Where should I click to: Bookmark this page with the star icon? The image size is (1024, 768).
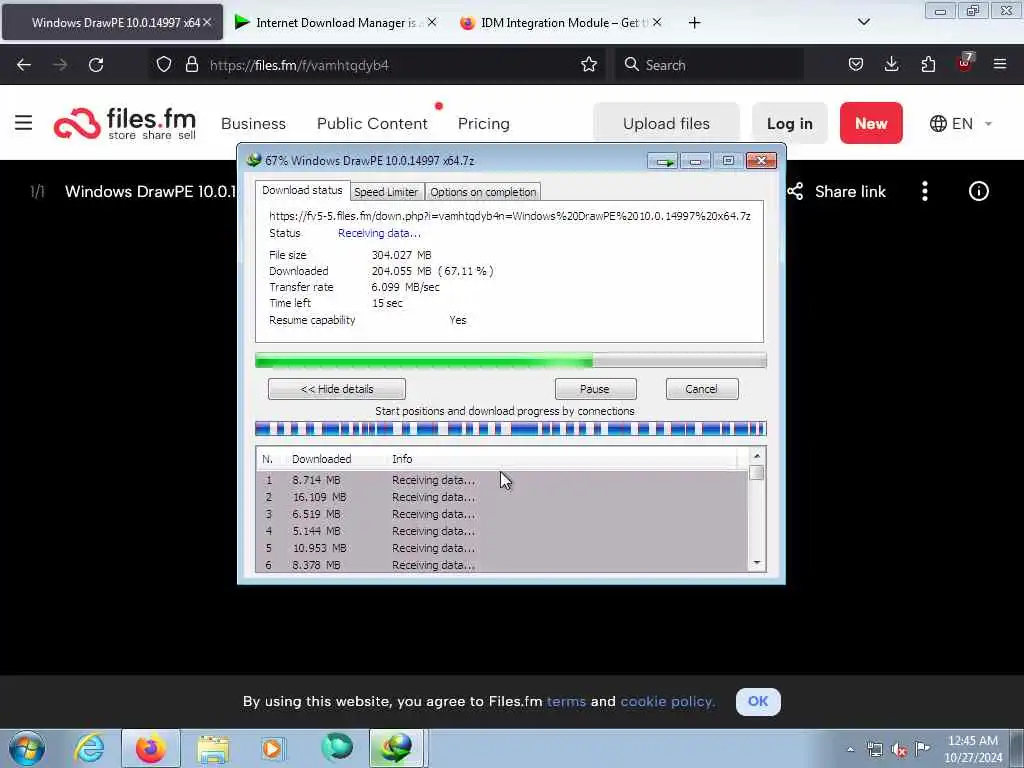tap(589, 65)
